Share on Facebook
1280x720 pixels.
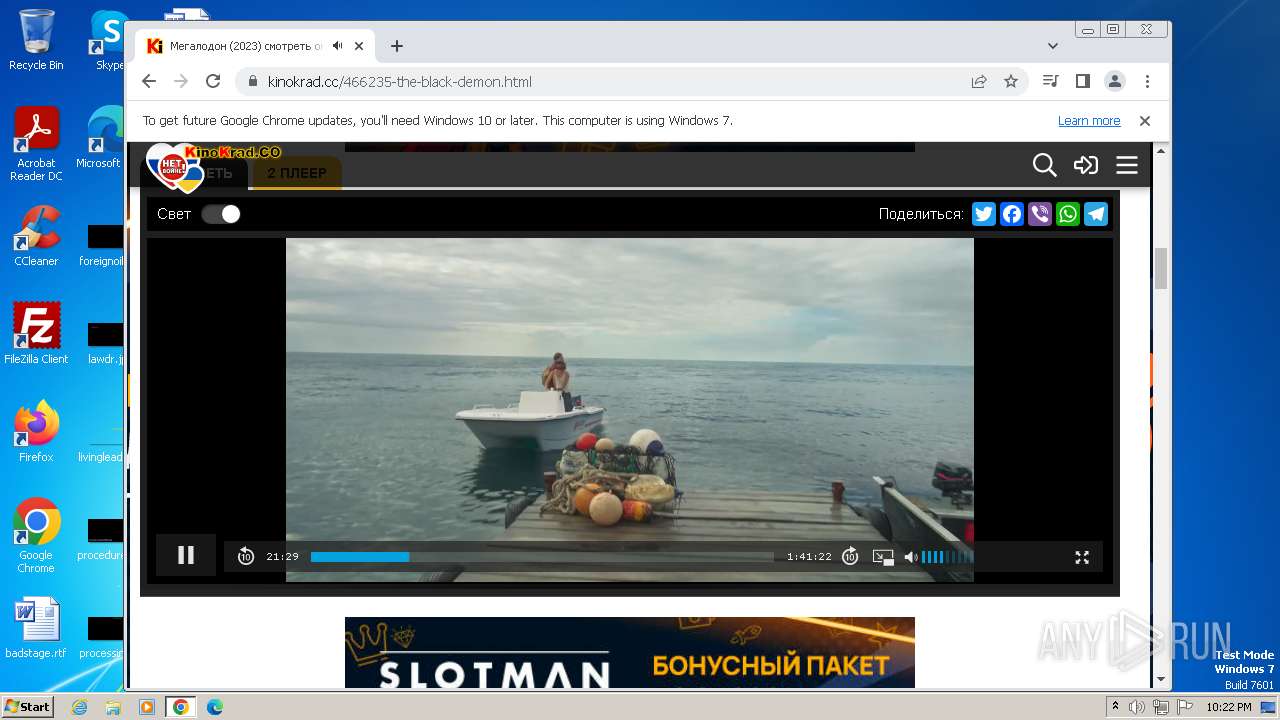tap(1012, 214)
